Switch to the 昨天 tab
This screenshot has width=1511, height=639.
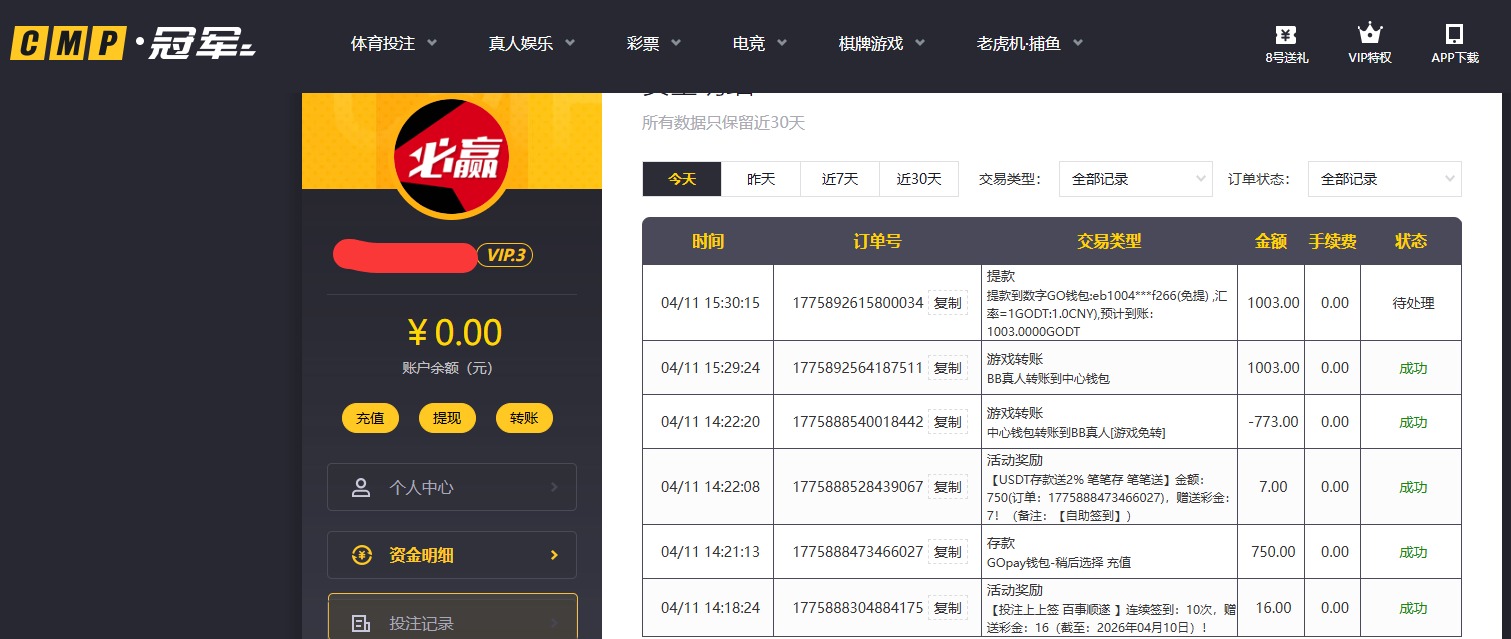(761, 179)
